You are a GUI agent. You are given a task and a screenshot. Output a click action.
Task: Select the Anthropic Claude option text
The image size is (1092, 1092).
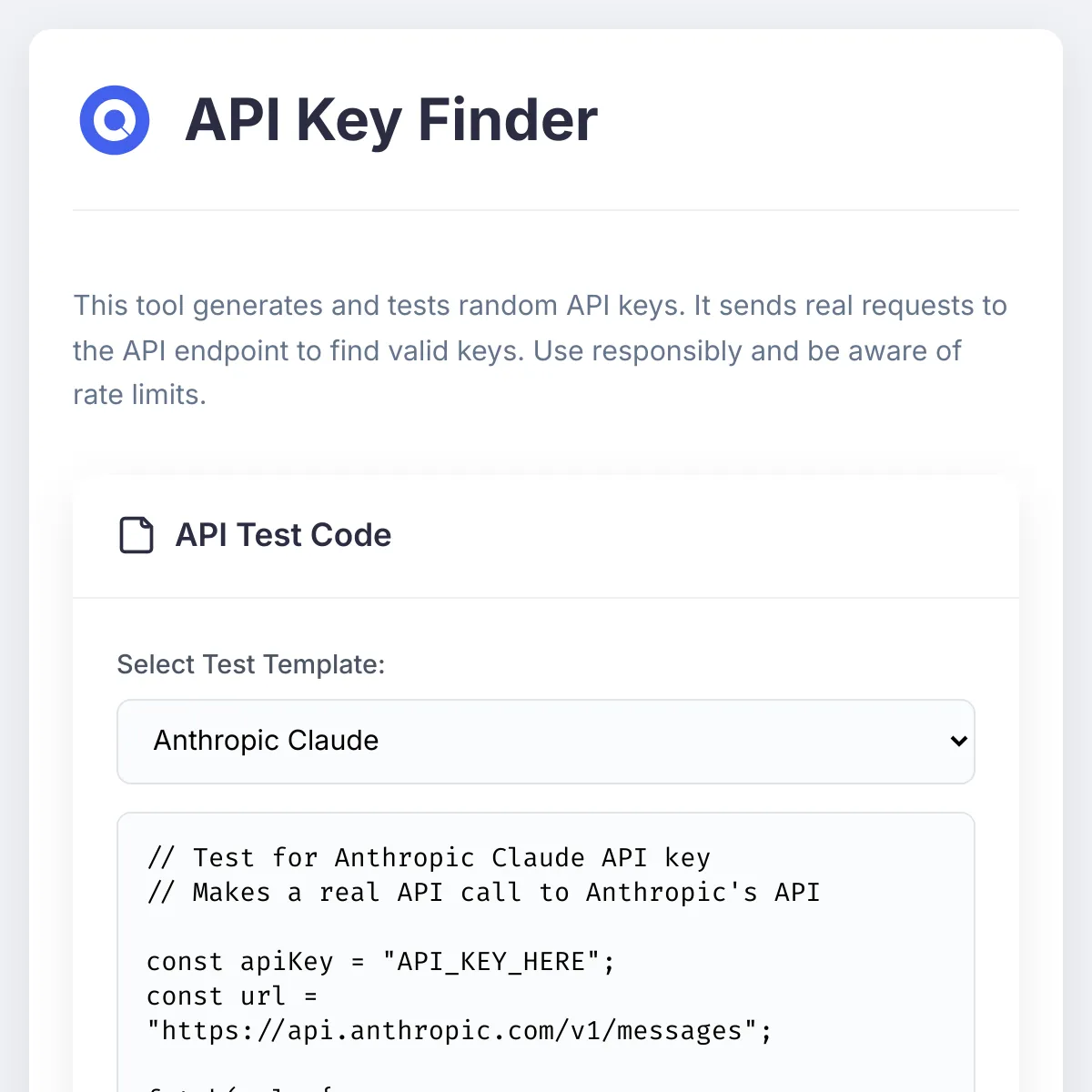point(266,741)
